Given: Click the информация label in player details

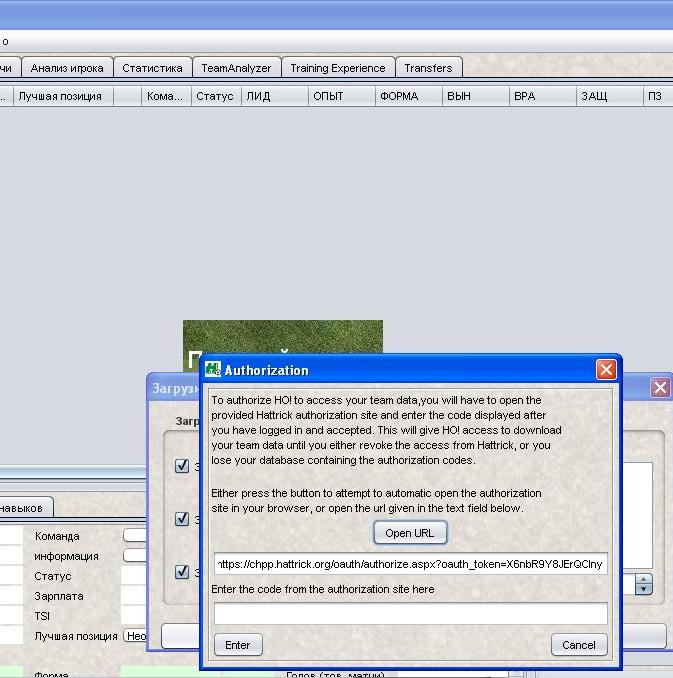Looking at the screenshot, I should coord(66,556).
